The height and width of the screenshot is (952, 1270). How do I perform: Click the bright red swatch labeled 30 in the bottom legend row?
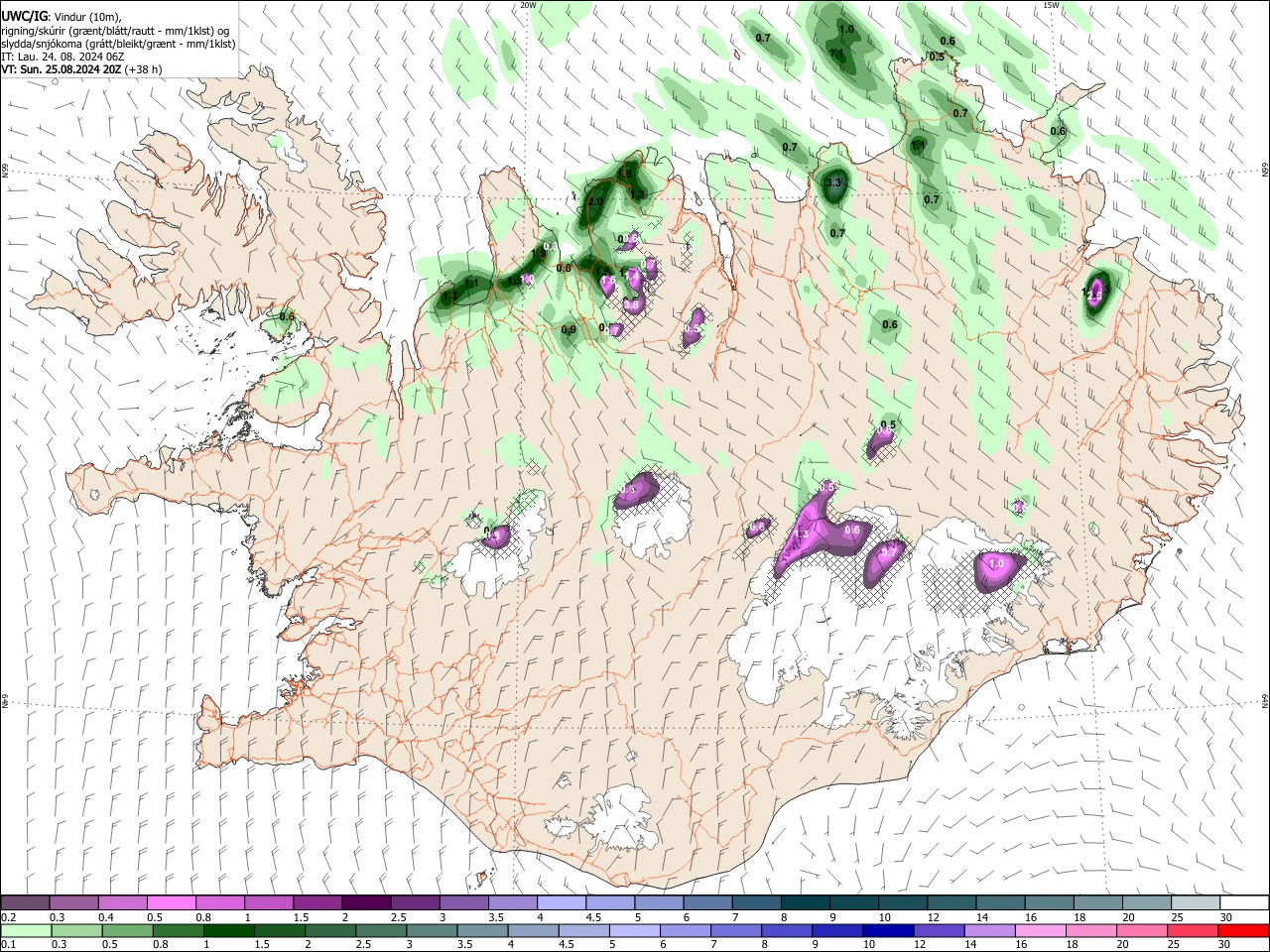point(1244,930)
